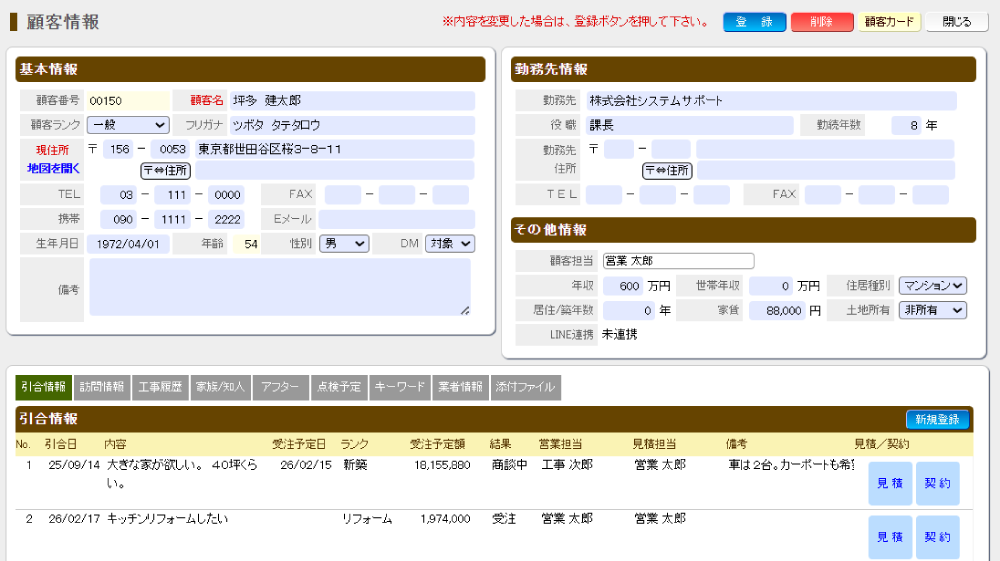This screenshot has height=561, width=1000.
Task: Open the 顧客ランク dropdown
Action: (x=128, y=125)
